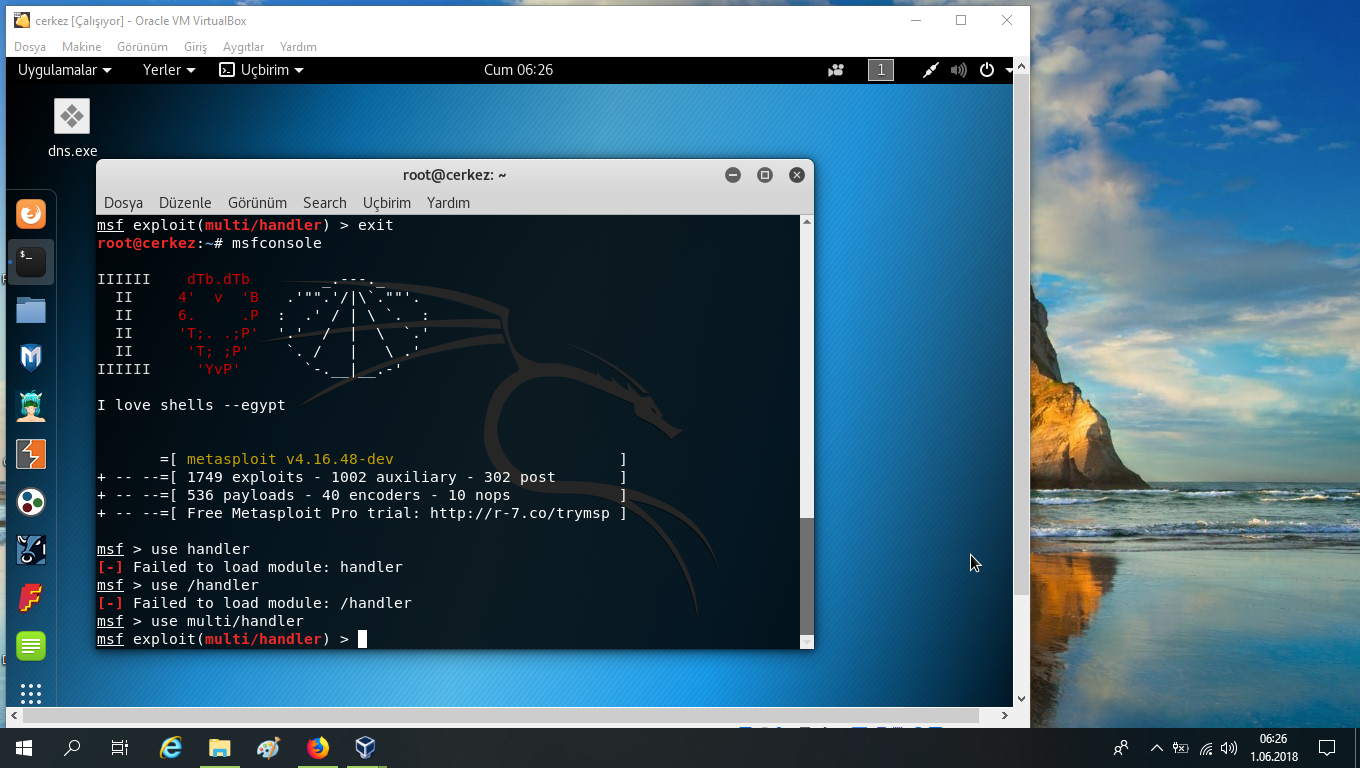The height and width of the screenshot is (768, 1360).
Task: Open the terminal Yardım menu
Action: (448, 202)
